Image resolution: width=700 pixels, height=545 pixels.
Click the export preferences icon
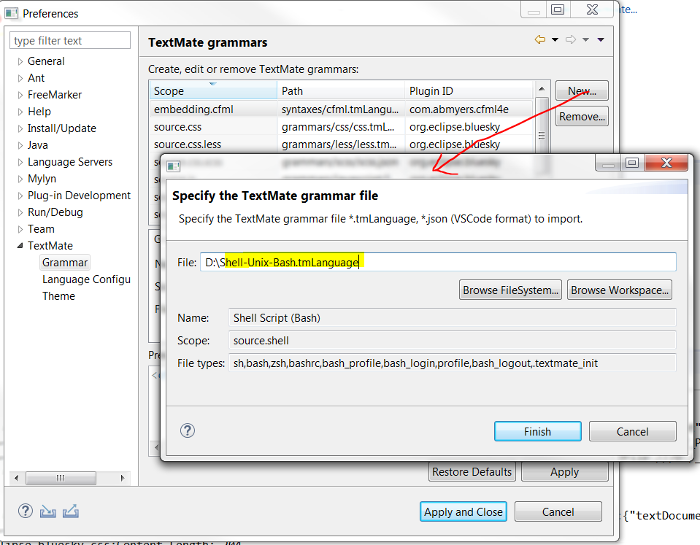click(x=71, y=511)
